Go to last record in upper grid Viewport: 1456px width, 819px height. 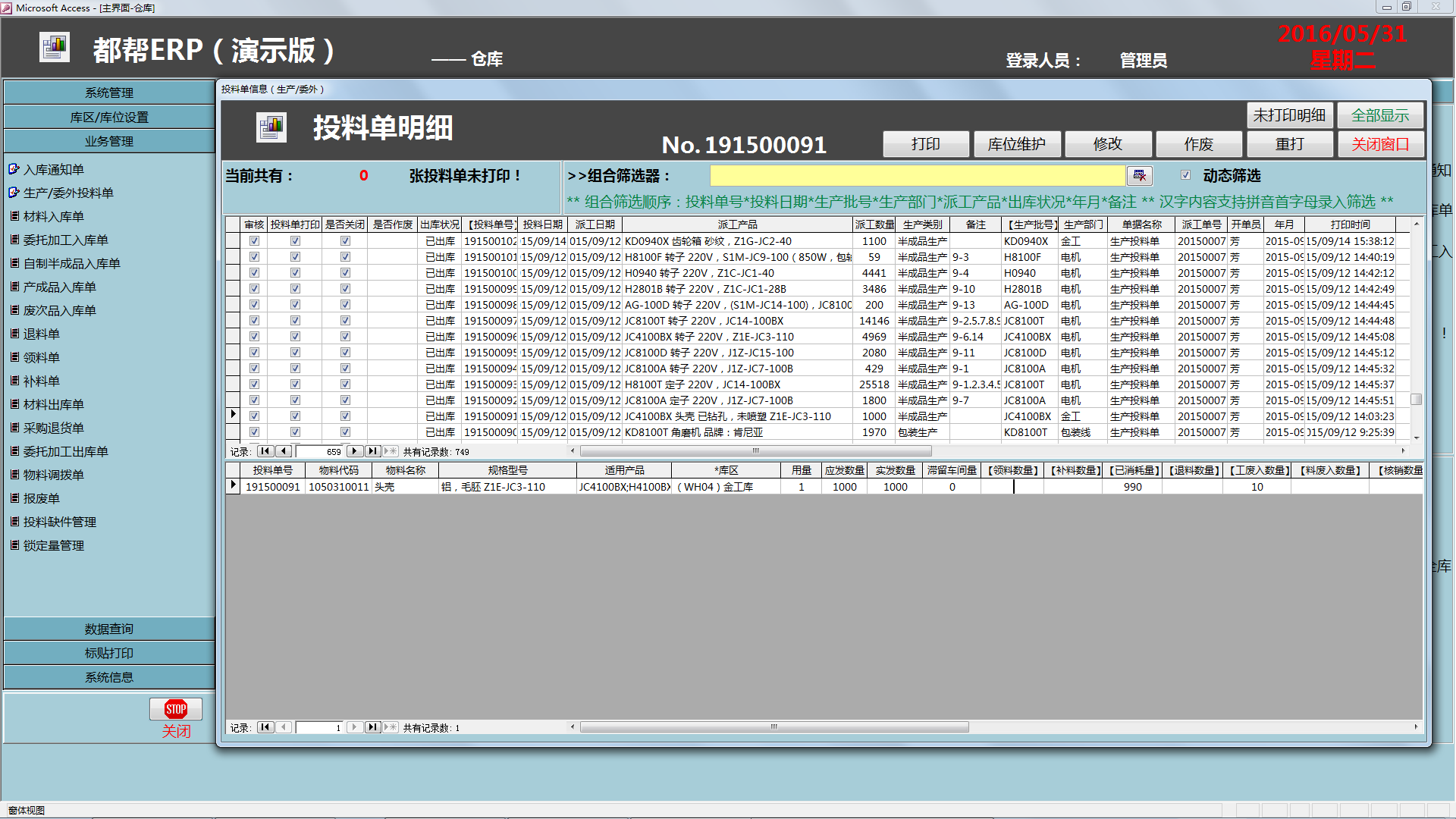[372, 451]
